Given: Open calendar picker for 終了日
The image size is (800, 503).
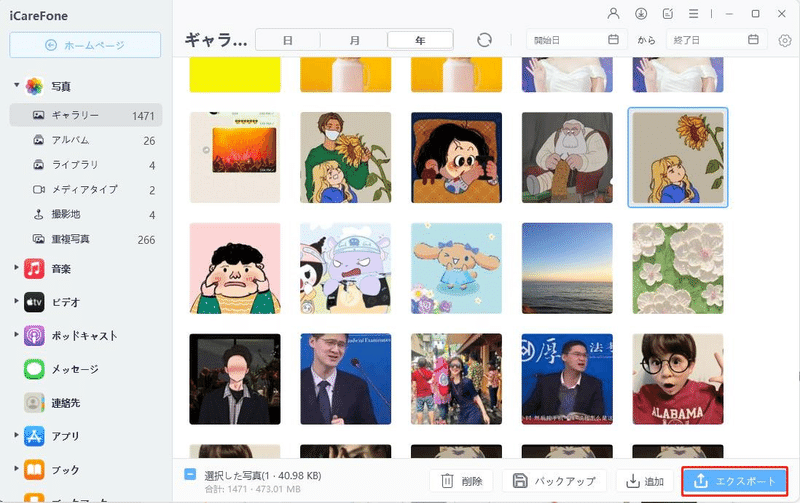Looking at the screenshot, I should (x=753, y=39).
